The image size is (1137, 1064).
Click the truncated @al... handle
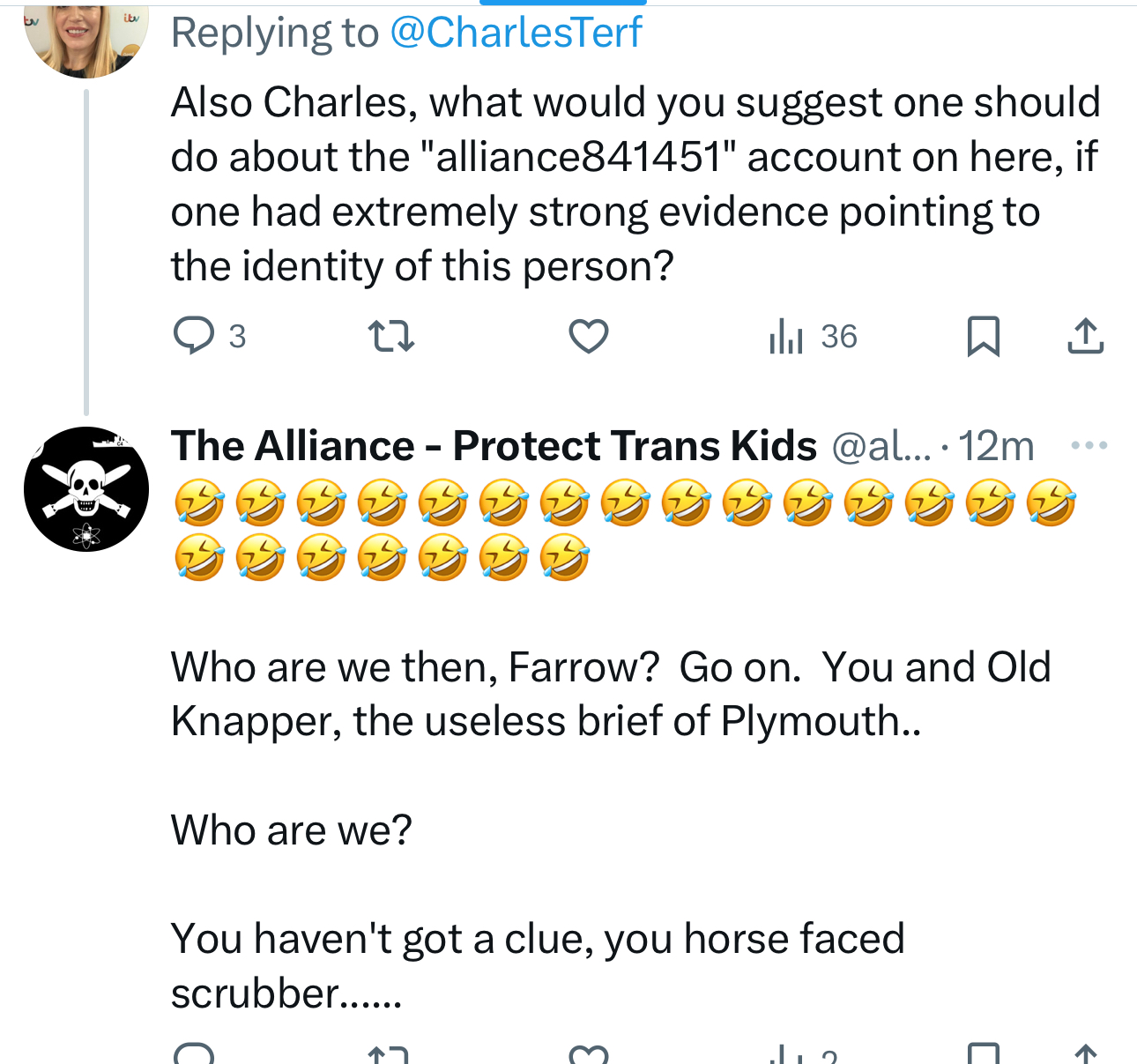(x=881, y=446)
